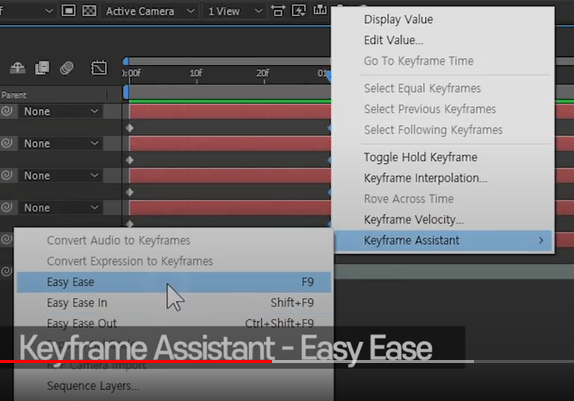Choose Display Value from context menu
The height and width of the screenshot is (401, 574).
click(398, 19)
